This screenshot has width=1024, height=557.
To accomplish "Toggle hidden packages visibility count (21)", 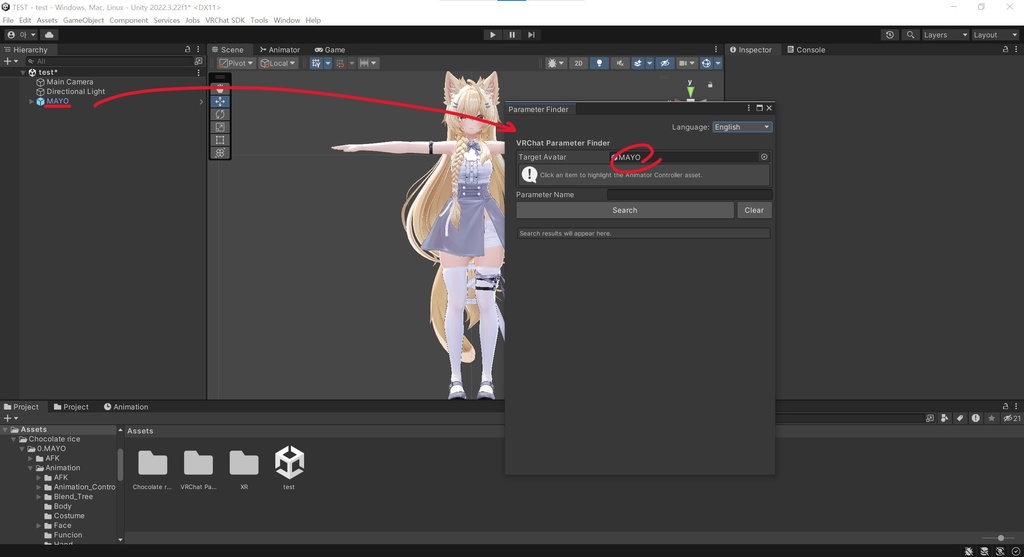I will (1012, 418).
